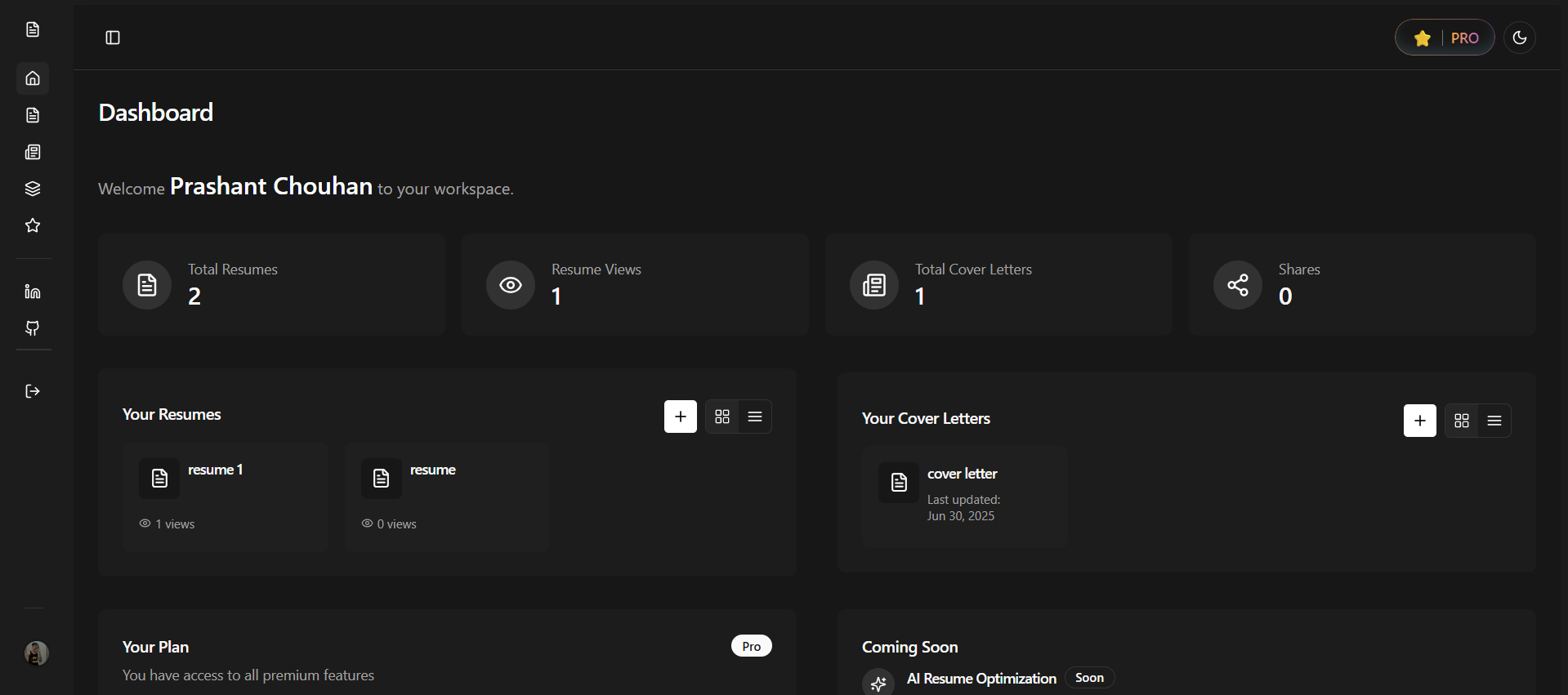Switch Your Resumes to grid view
Screen dimensions: 1568x695
pyautogui.click(x=722, y=417)
